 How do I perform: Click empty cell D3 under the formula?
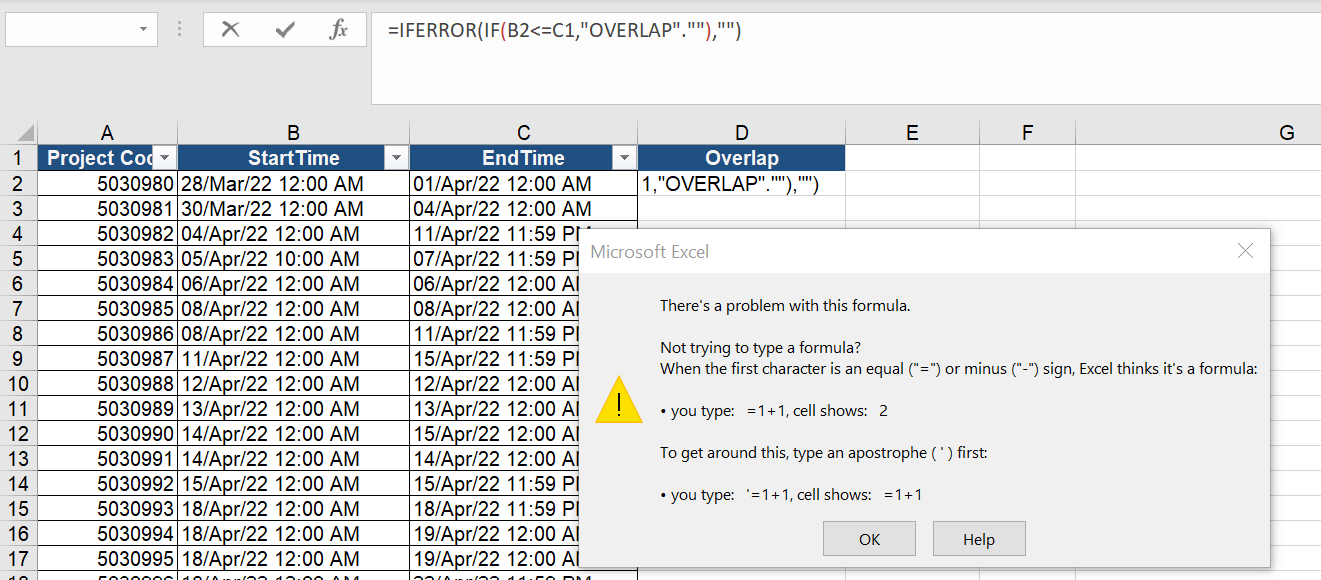pyautogui.click(x=741, y=209)
